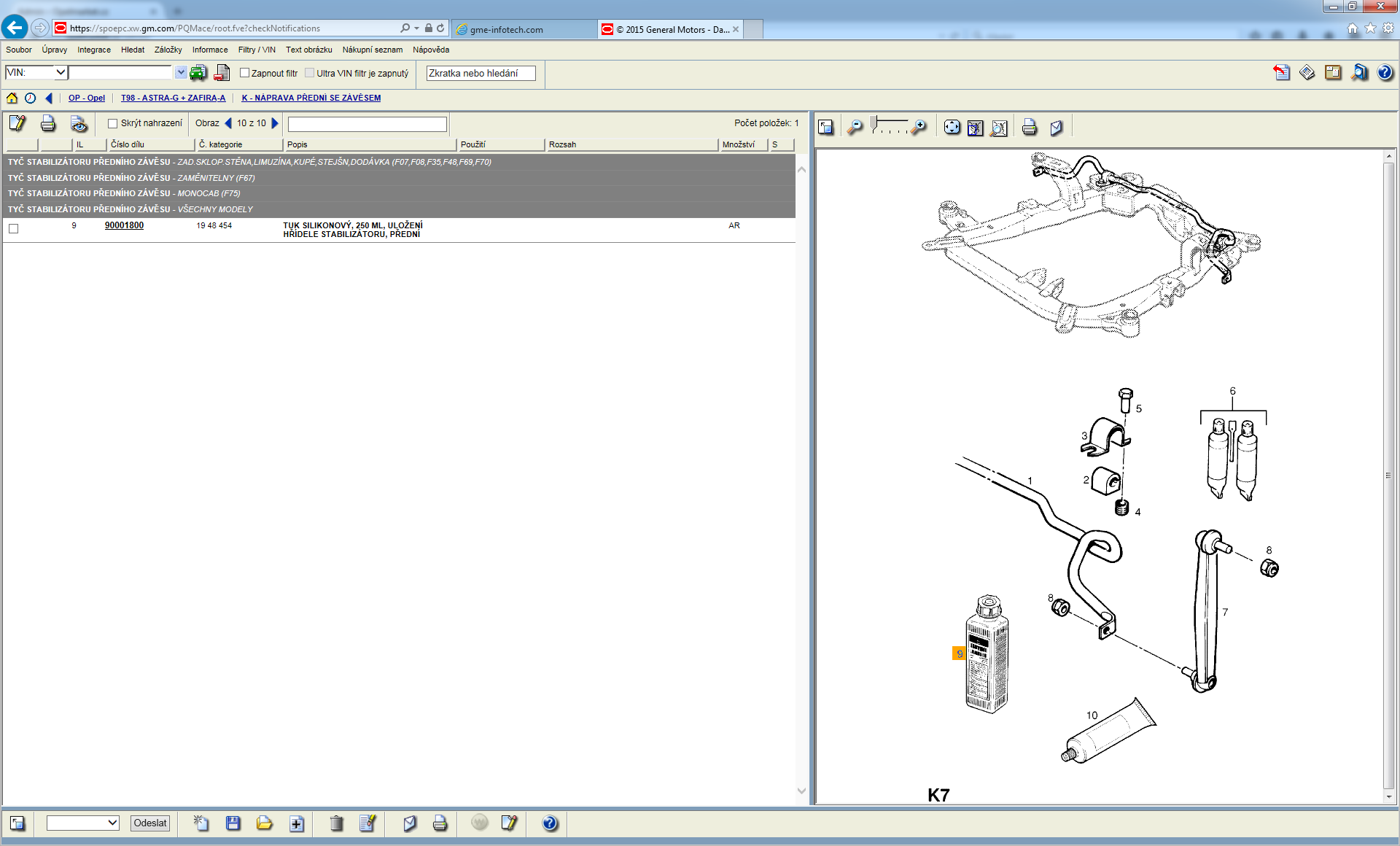Check the Skrýt nahrazení option
1400x846 pixels.
[x=113, y=123]
